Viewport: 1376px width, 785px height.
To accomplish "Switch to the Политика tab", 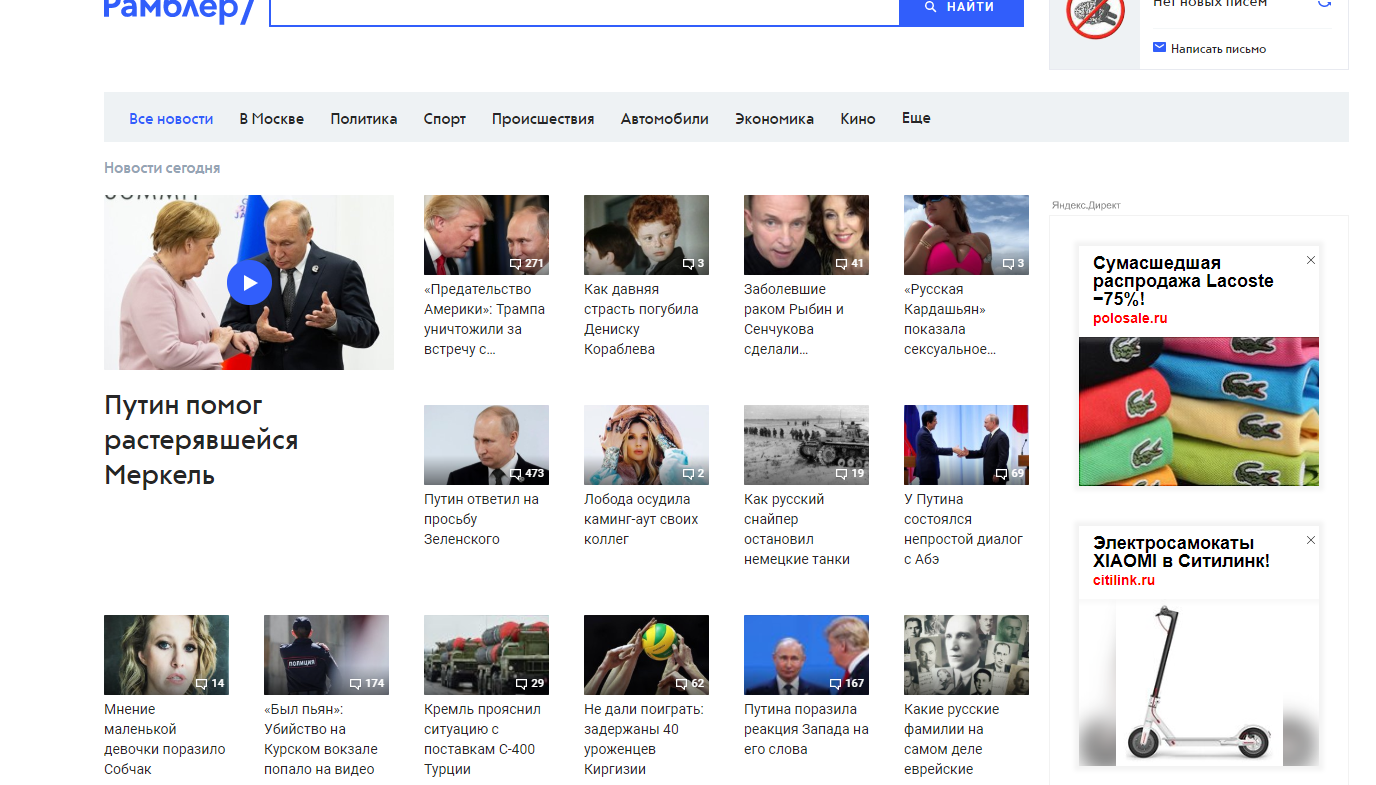I will tap(364, 118).
